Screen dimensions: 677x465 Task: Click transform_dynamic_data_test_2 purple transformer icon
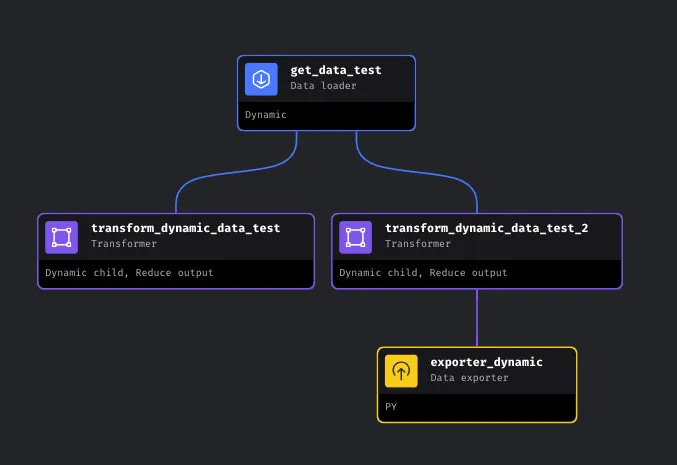tap(355, 237)
